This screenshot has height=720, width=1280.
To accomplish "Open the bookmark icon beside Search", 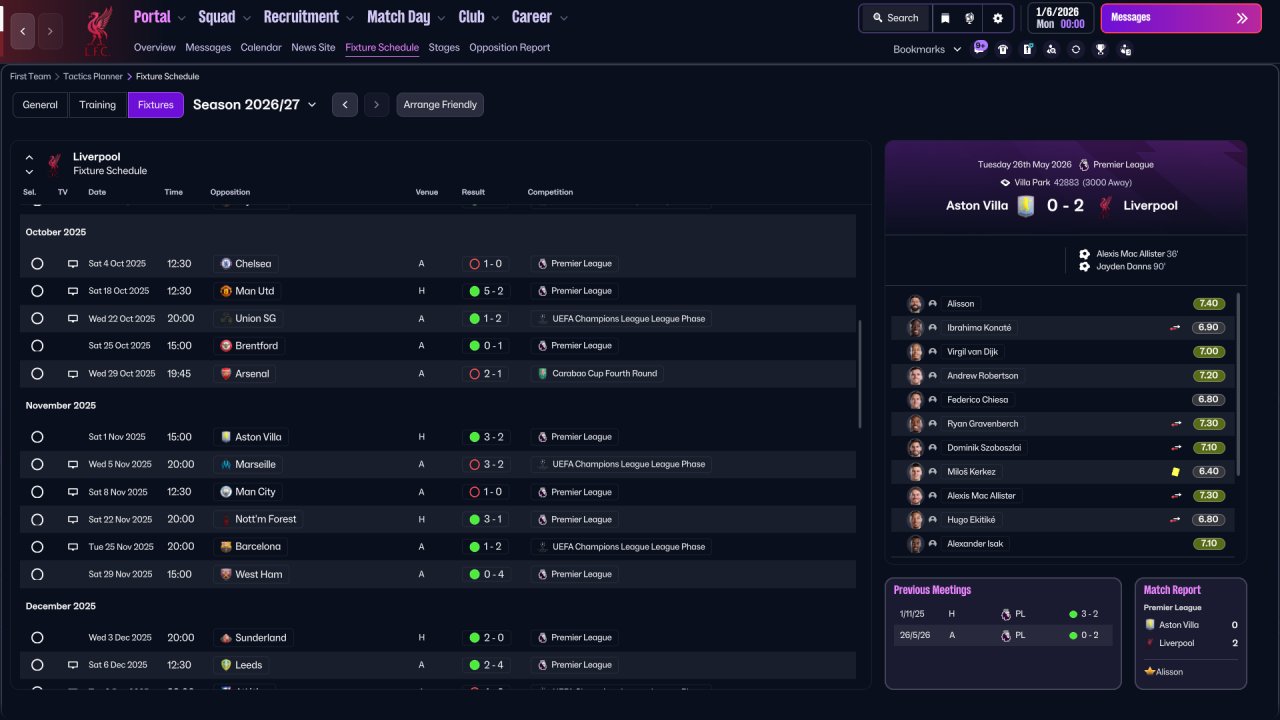I will point(946,18).
